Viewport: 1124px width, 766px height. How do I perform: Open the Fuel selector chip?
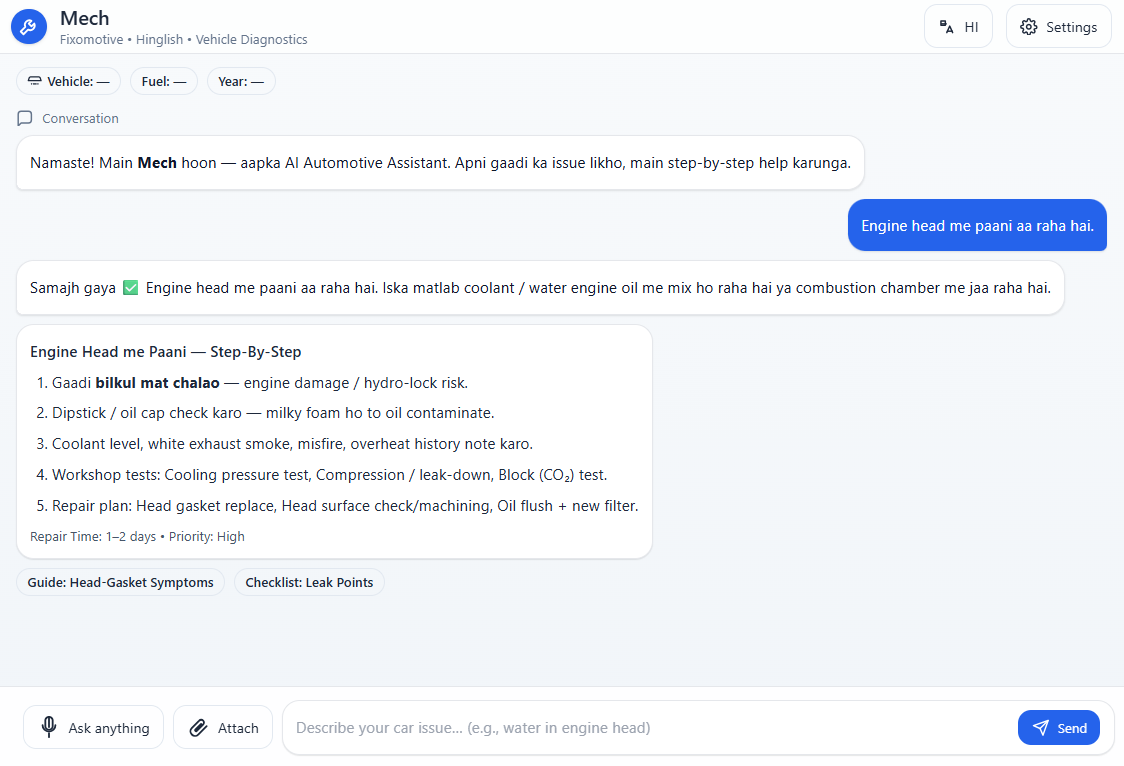point(163,81)
